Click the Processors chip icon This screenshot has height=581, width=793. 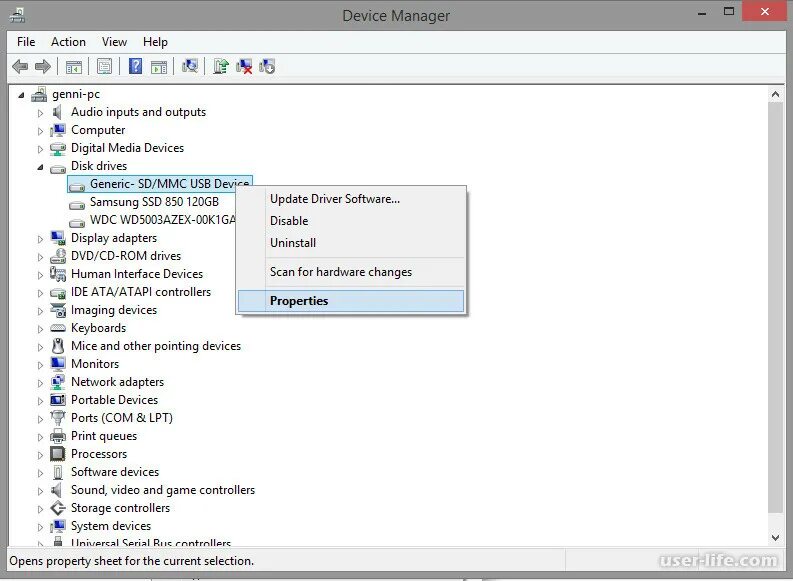(x=58, y=454)
